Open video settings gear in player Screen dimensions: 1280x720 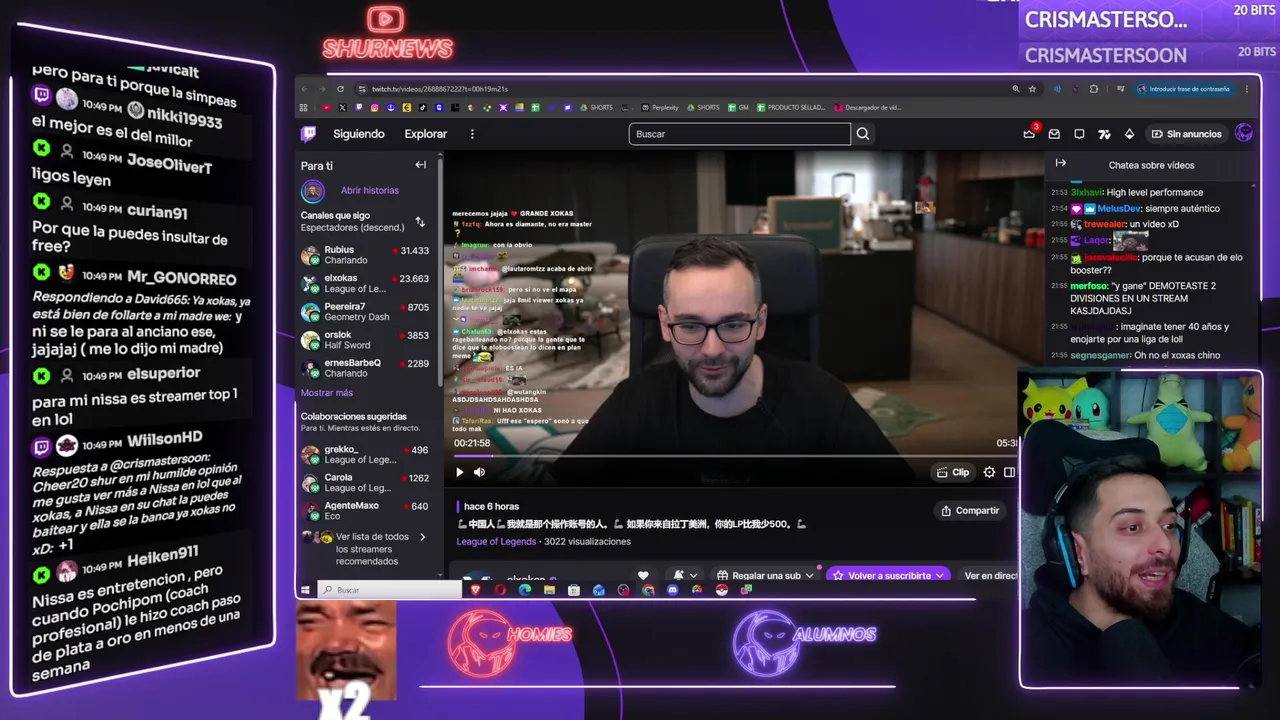click(x=989, y=472)
